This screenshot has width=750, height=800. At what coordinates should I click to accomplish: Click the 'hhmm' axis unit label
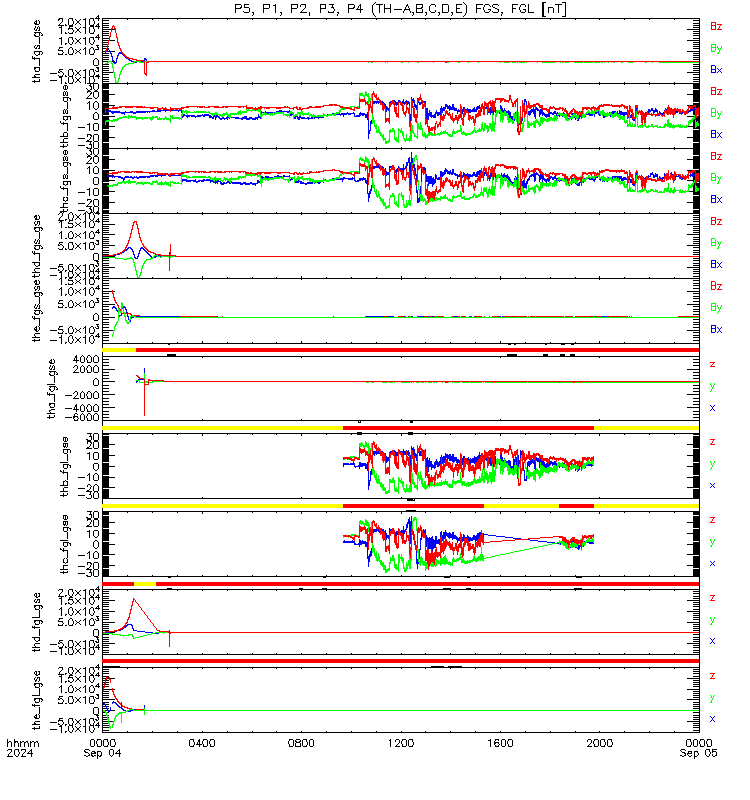(x=22, y=743)
